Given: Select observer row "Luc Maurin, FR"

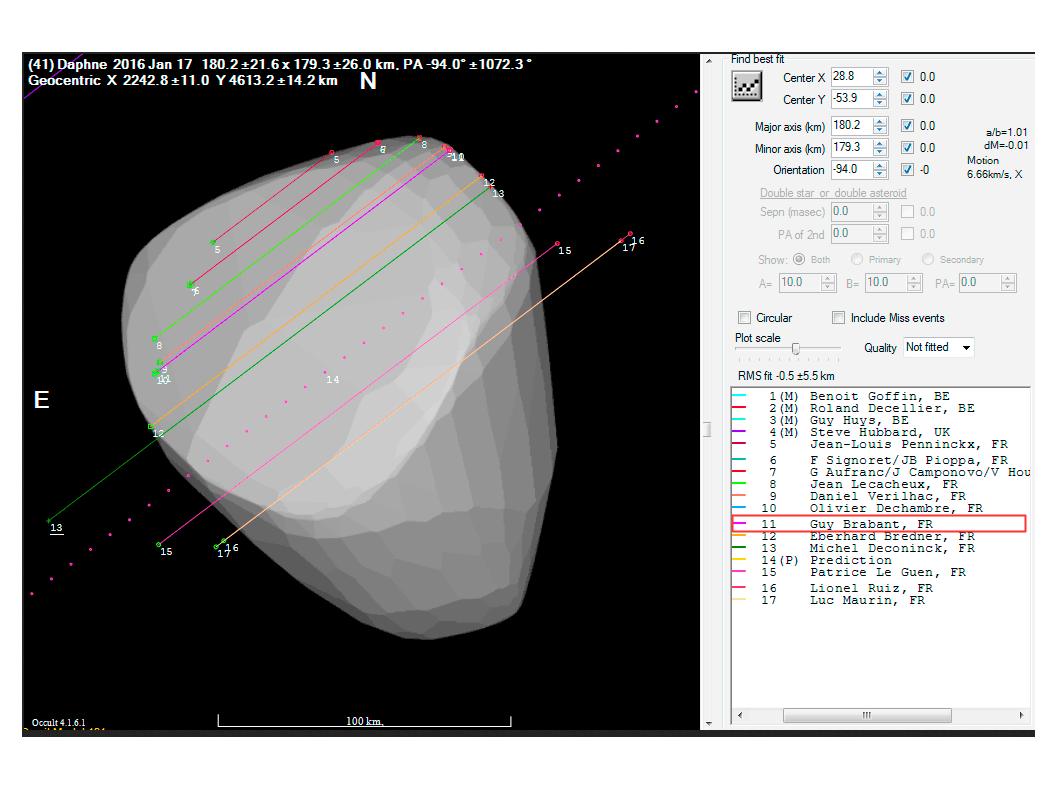Looking at the screenshot, I should (x=880, y=600).
